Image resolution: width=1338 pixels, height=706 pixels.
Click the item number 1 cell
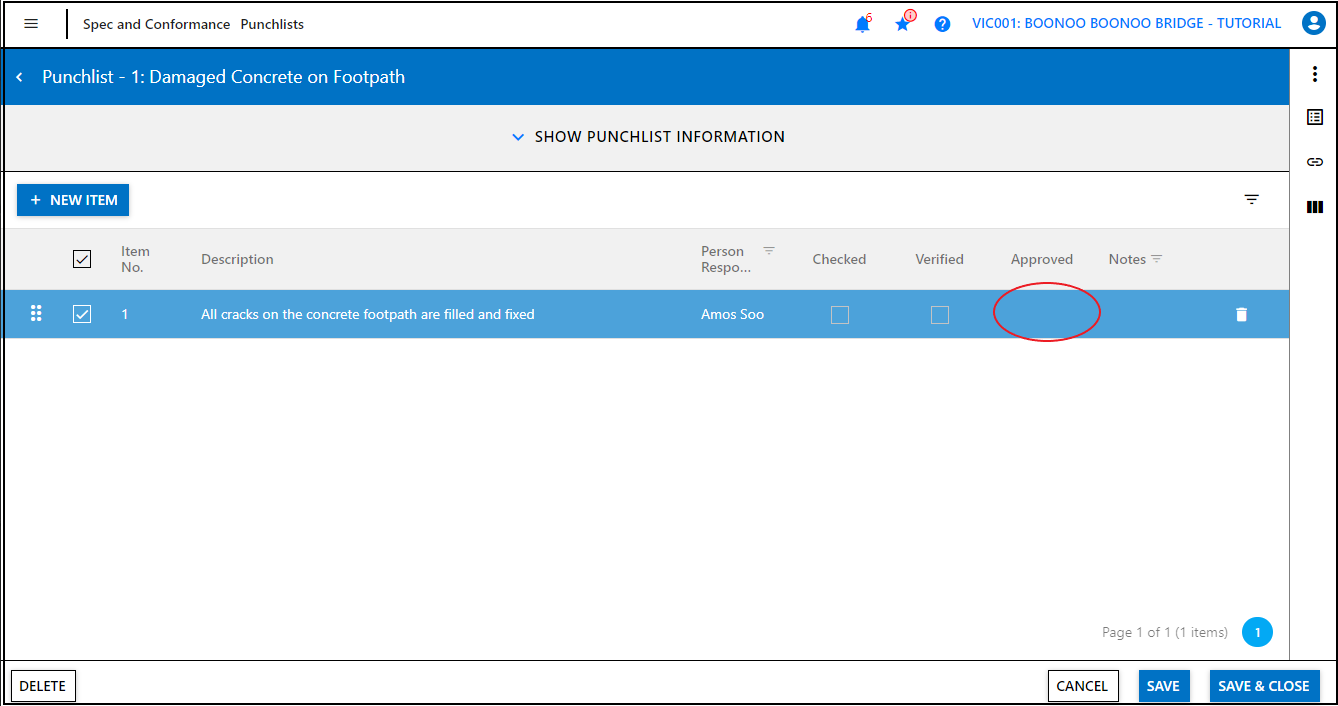125,314
